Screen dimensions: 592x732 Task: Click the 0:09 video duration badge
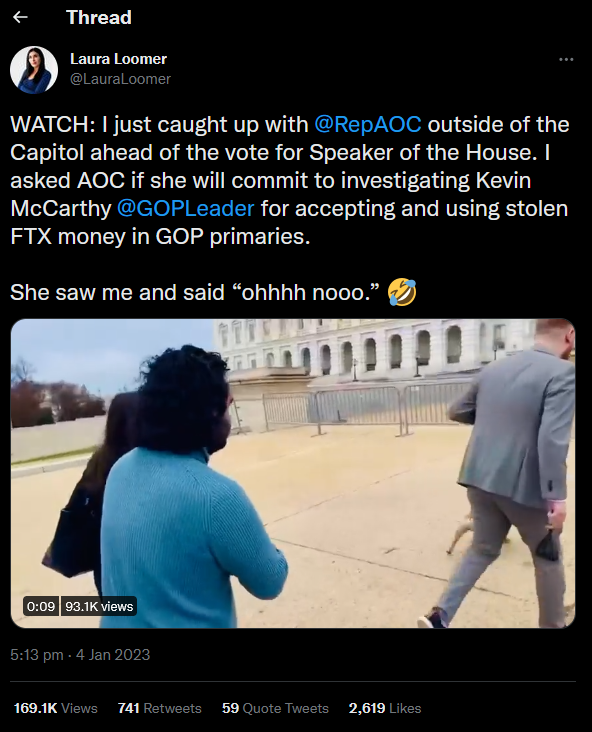point(41,606)
